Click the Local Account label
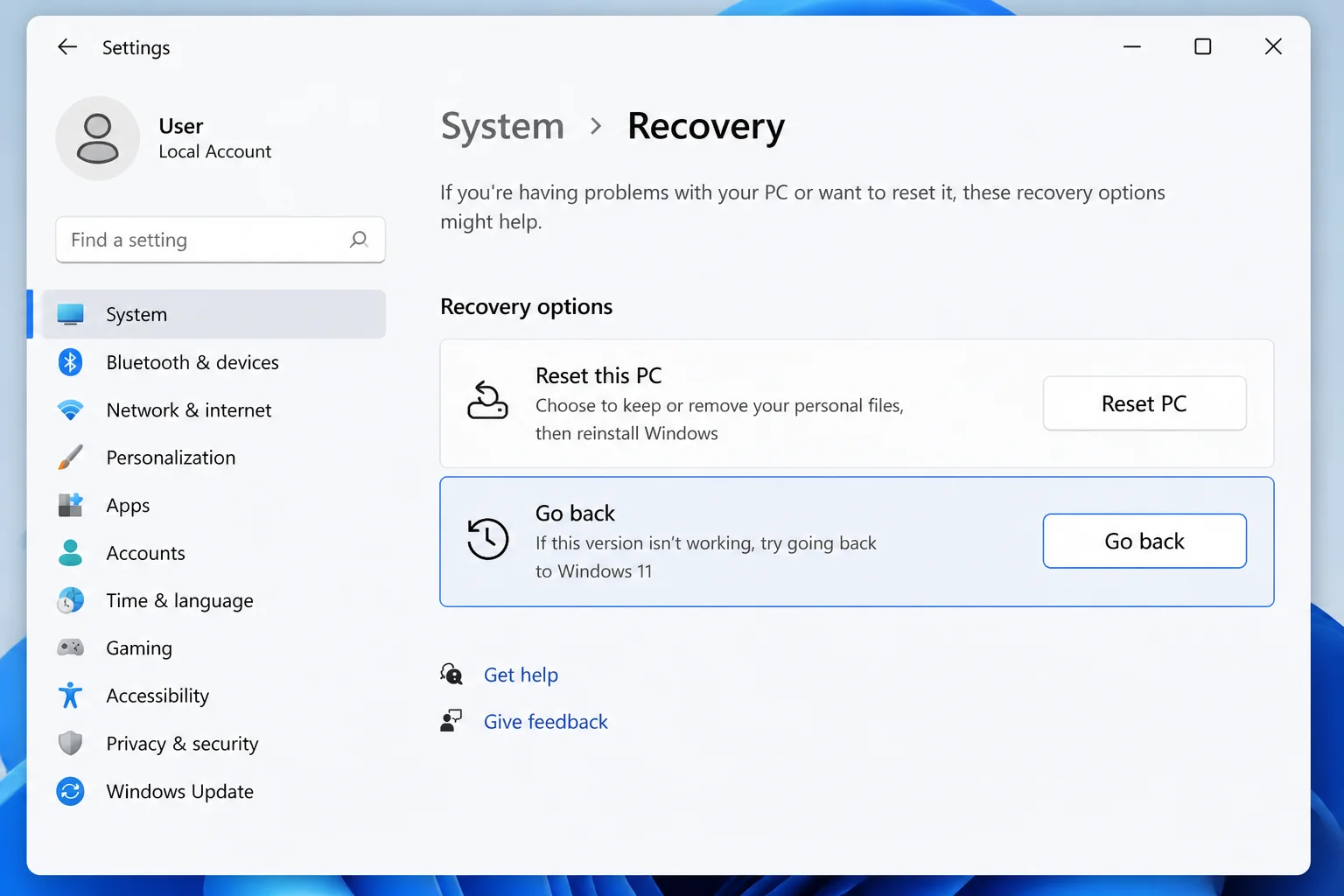Screen dimensions: 1344x896 [x=214, y=151]
